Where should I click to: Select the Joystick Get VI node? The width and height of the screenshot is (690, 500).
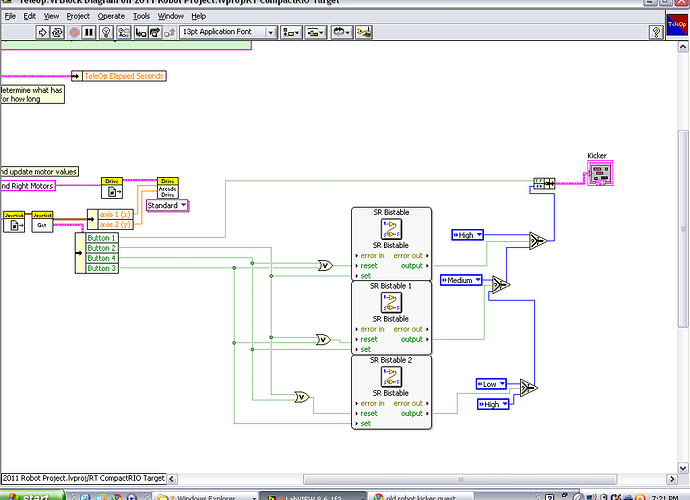(x=42, y=222)
